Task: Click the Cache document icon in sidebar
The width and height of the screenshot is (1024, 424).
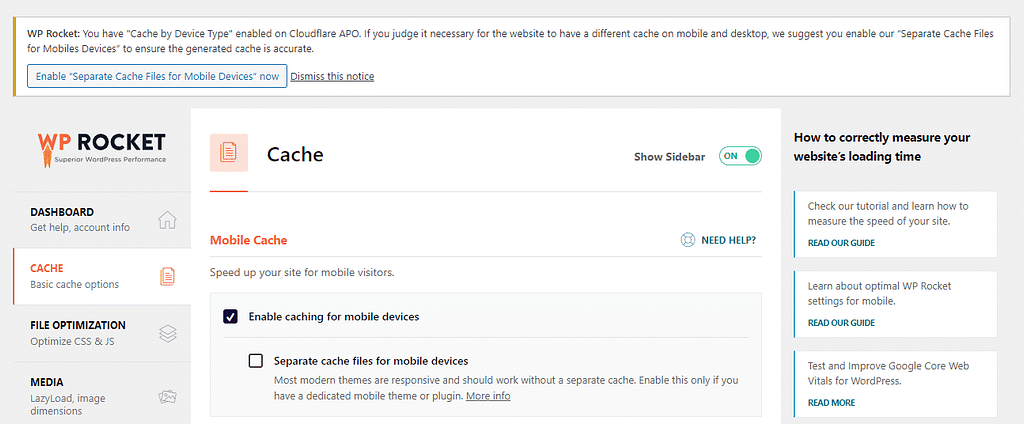Action: pos(168,276)
